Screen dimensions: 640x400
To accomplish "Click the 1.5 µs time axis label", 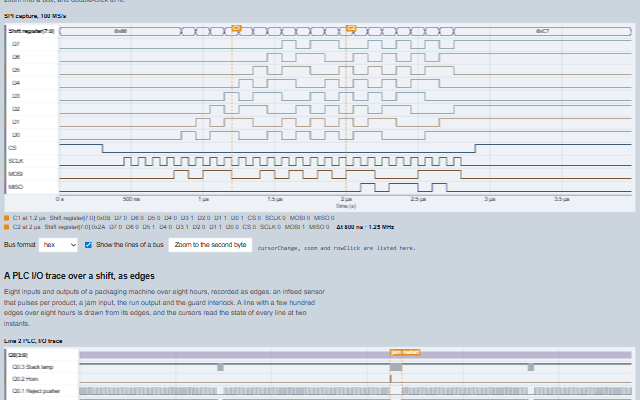I will (275, 199).
